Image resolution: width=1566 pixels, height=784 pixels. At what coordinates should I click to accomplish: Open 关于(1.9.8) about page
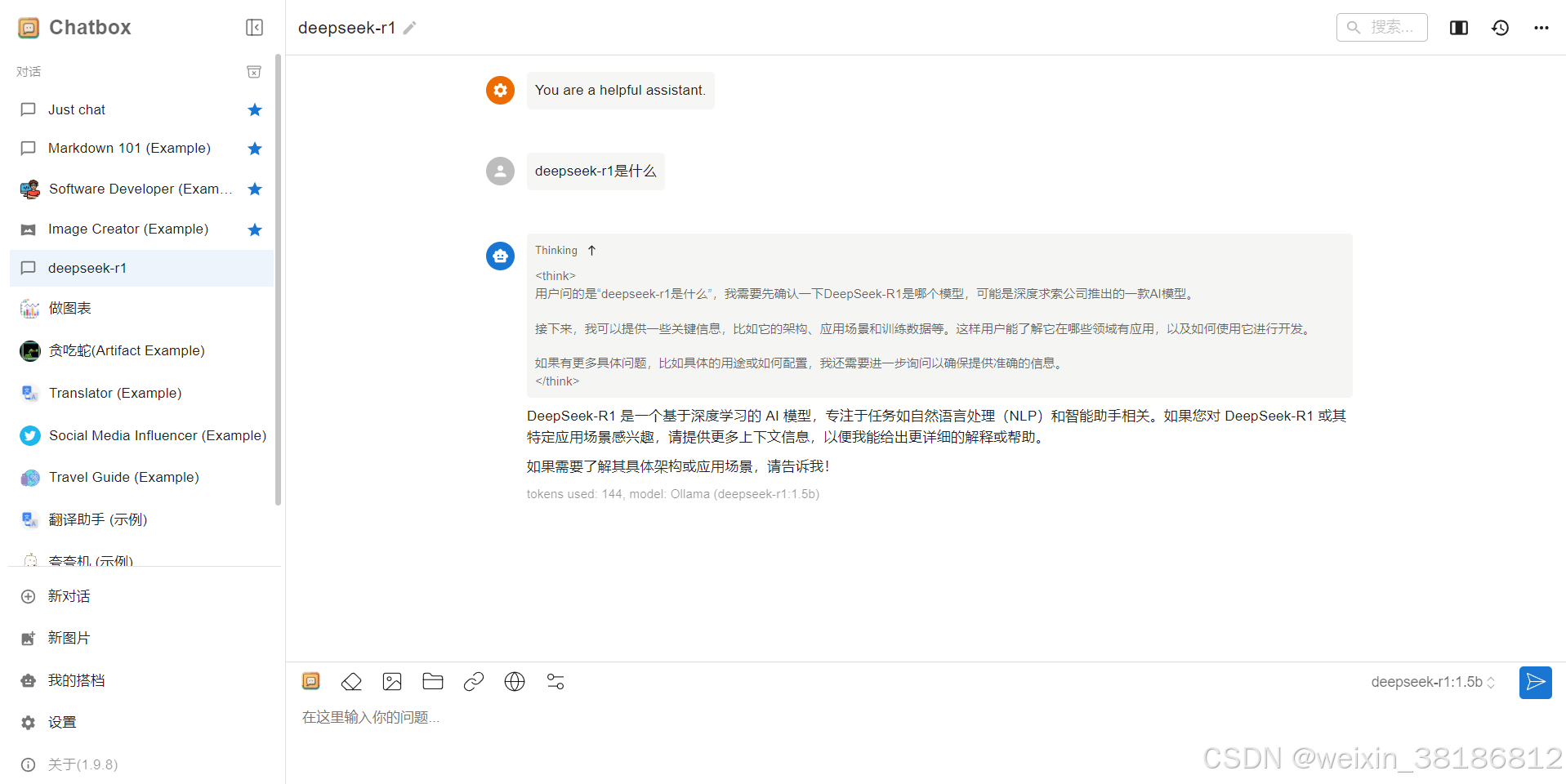[141, 764]
